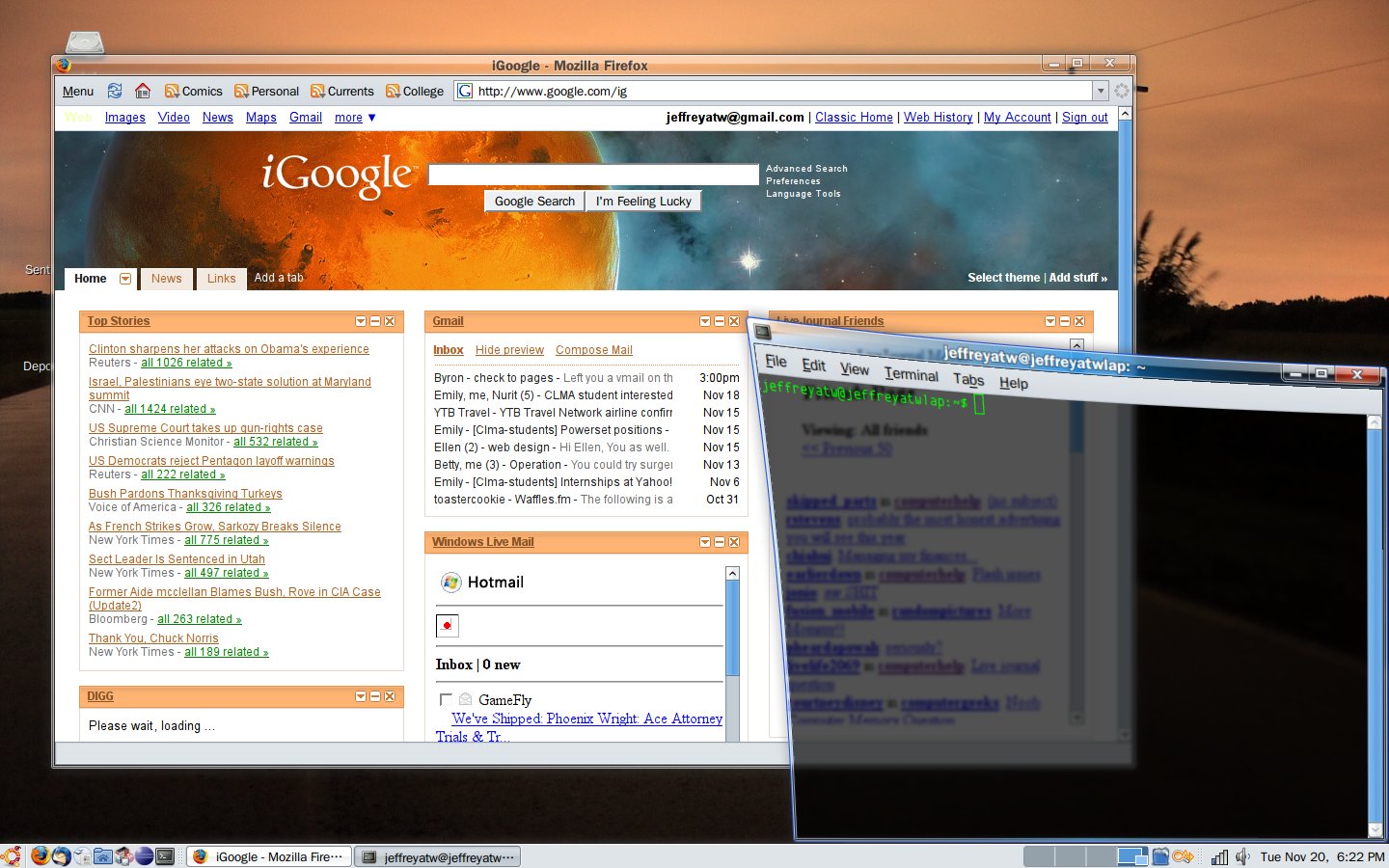Open the Personal bookmark folder
The width and height of the screenshot is (1389, 868).
tap(266, 91)
